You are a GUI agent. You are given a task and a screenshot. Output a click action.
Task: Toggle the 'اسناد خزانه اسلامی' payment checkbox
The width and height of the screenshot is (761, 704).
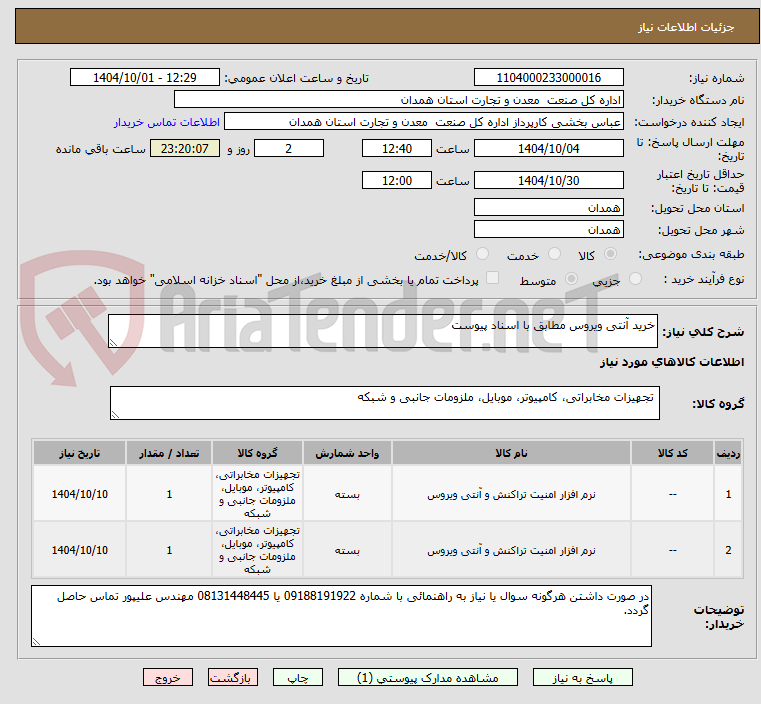pyautogui.click(x=492, y=278)
